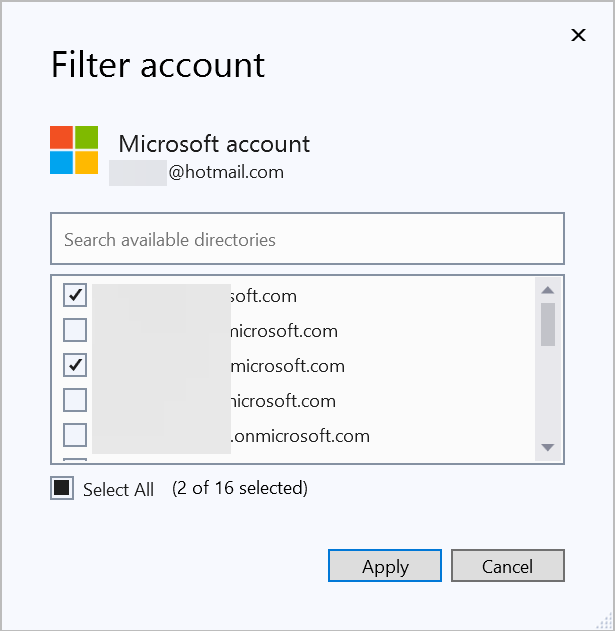Focus the Search available directories field

(x=308, y=239)
